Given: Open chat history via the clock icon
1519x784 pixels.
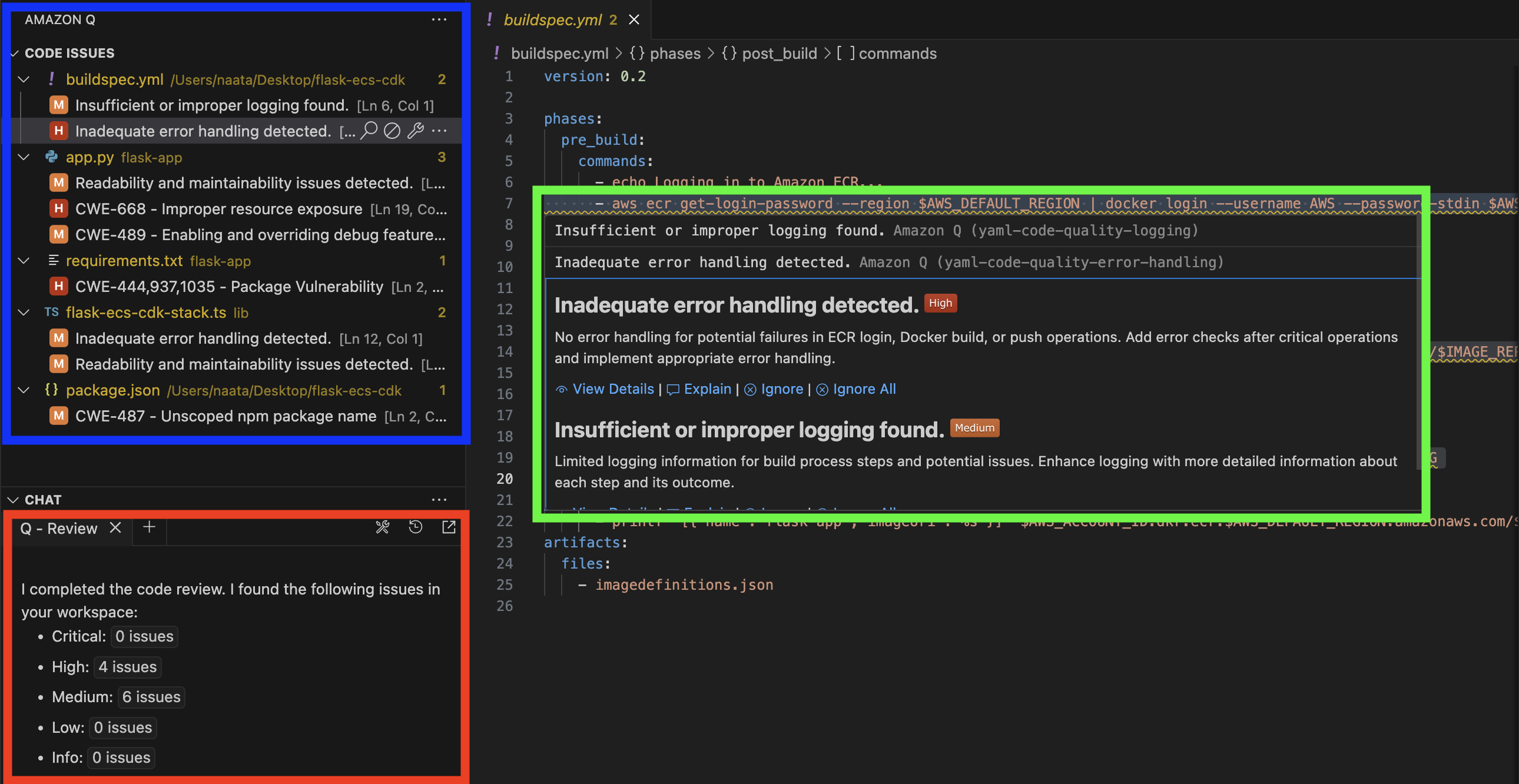Looking at the screenshot, I should [x=416, y=527].
